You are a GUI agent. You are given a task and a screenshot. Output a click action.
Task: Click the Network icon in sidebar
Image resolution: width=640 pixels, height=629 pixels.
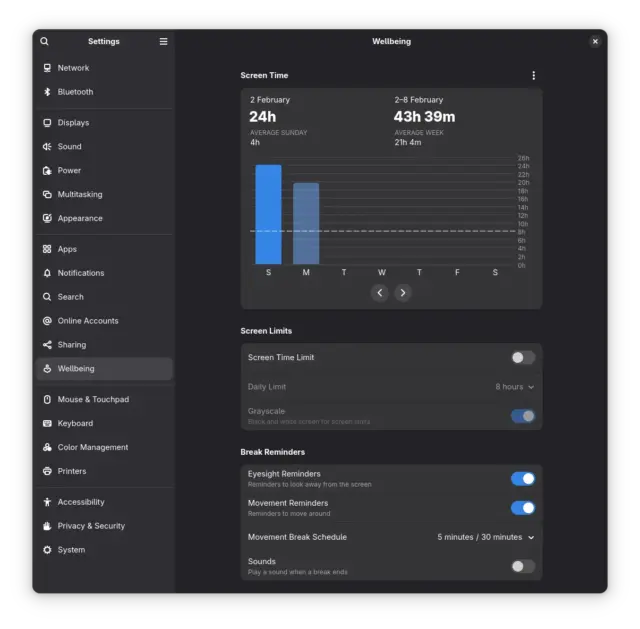(47, 68)
